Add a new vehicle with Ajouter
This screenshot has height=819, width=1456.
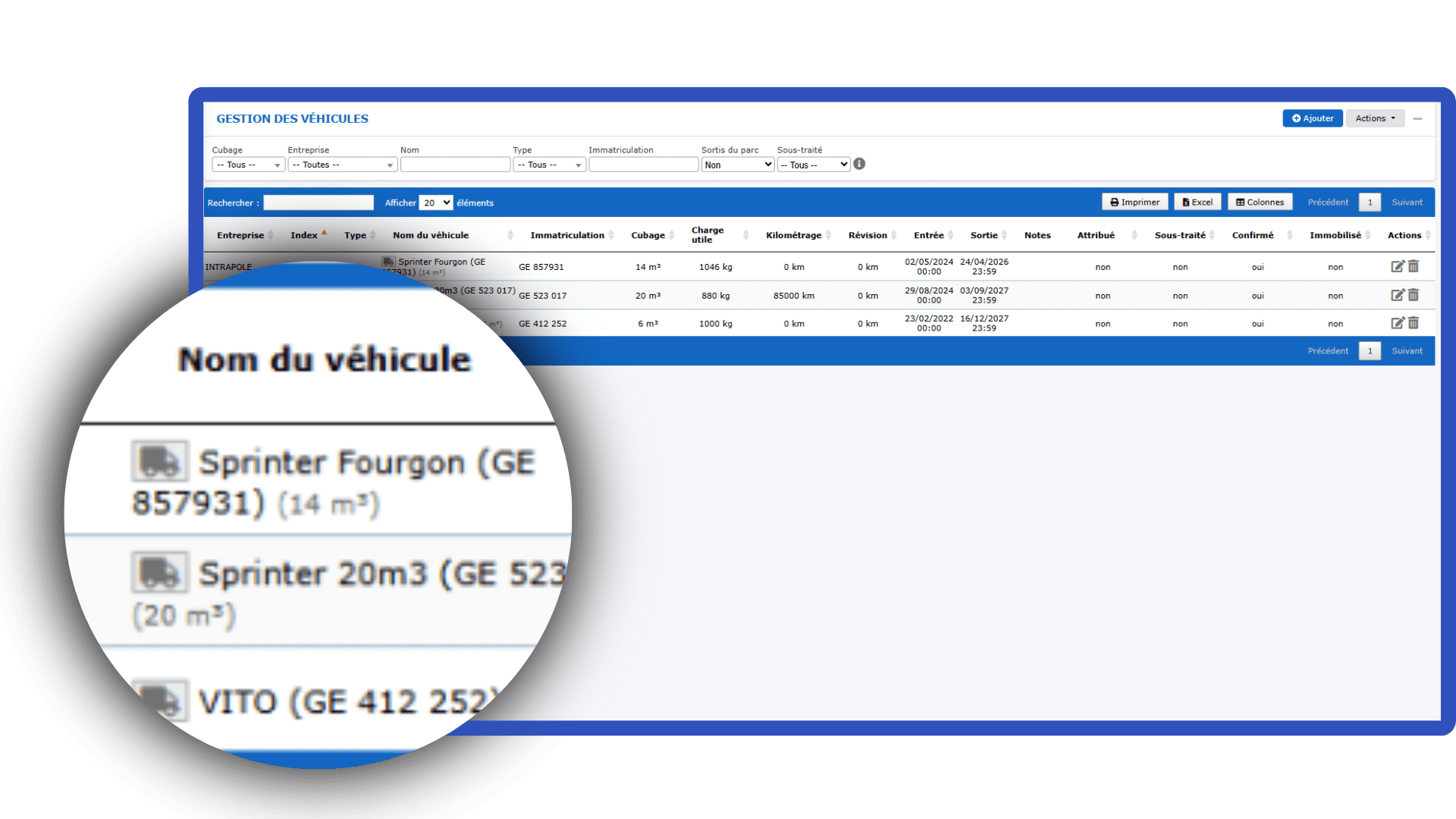coord(1312,118)
